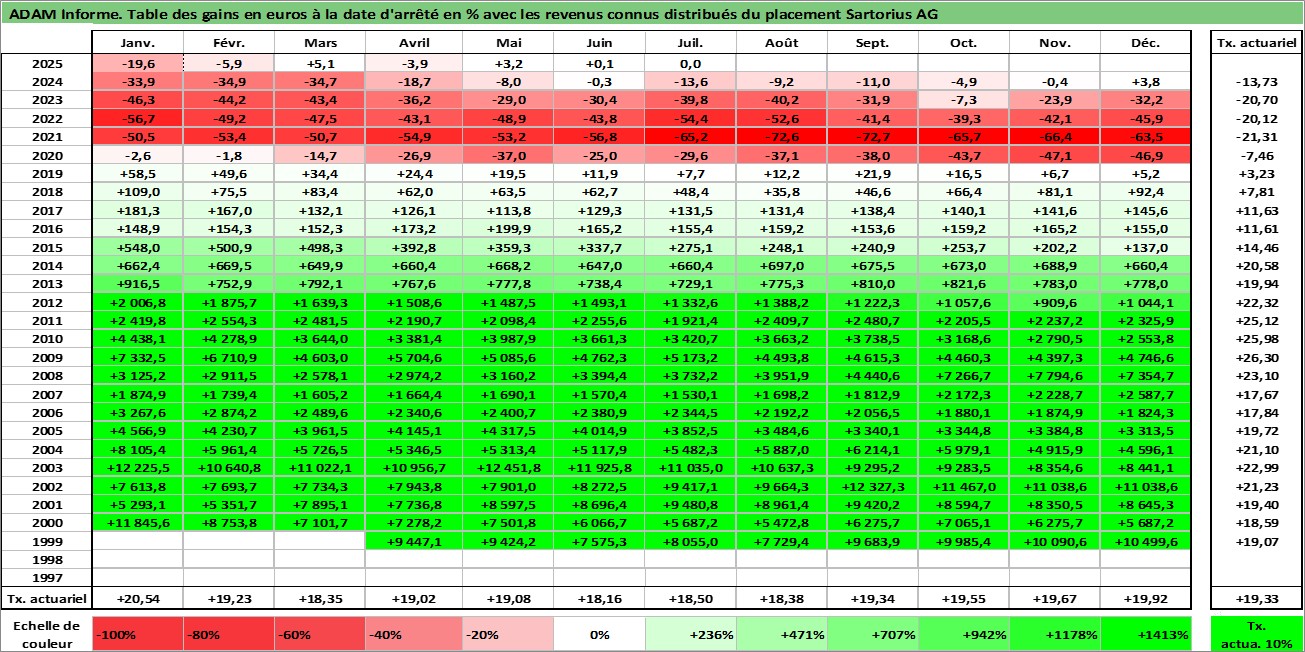
Task: Select the 1997 year row label
Action: [46, 578]
